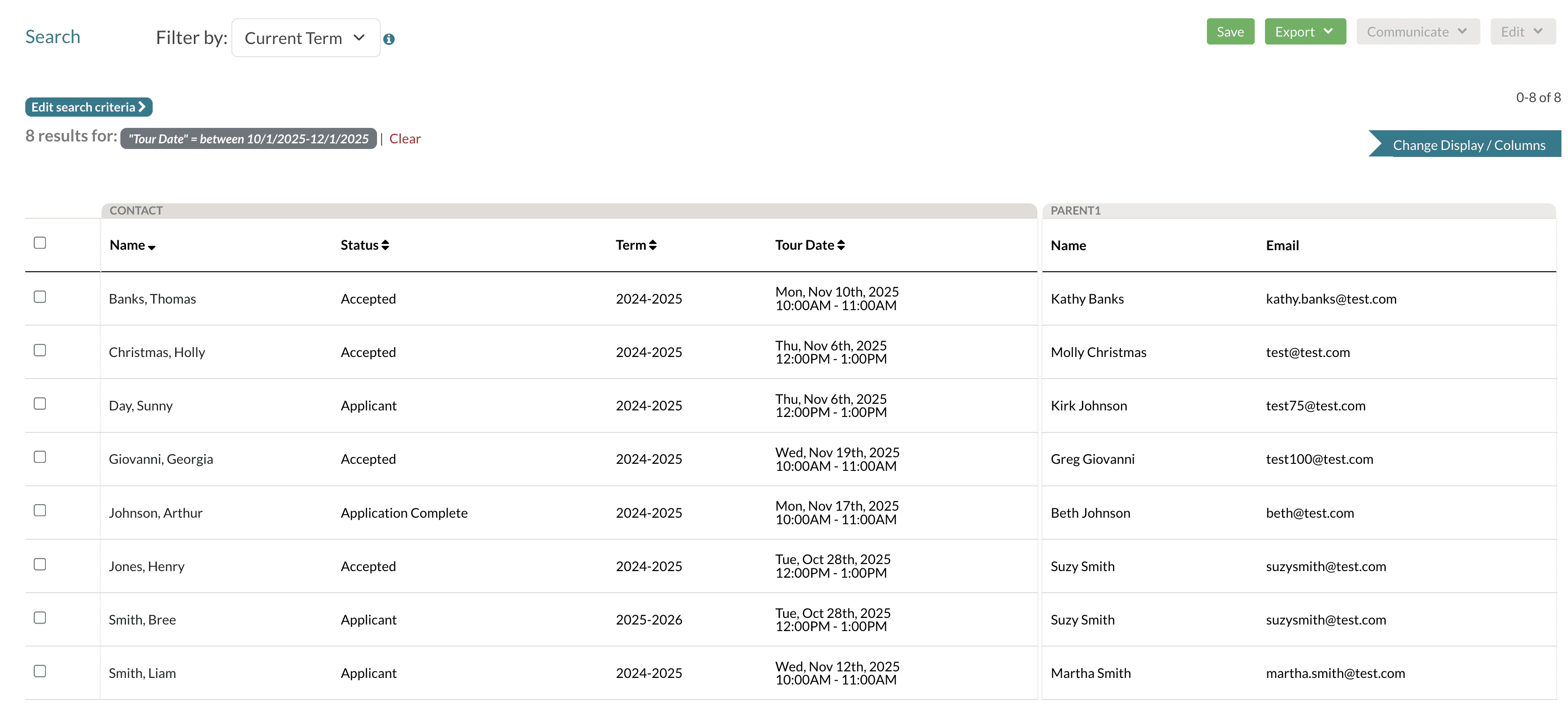The height and width of the screenshot is (714, 1568).
Task: Check the Jones, Henry row checkbox
Action: (x=40, y=564)
